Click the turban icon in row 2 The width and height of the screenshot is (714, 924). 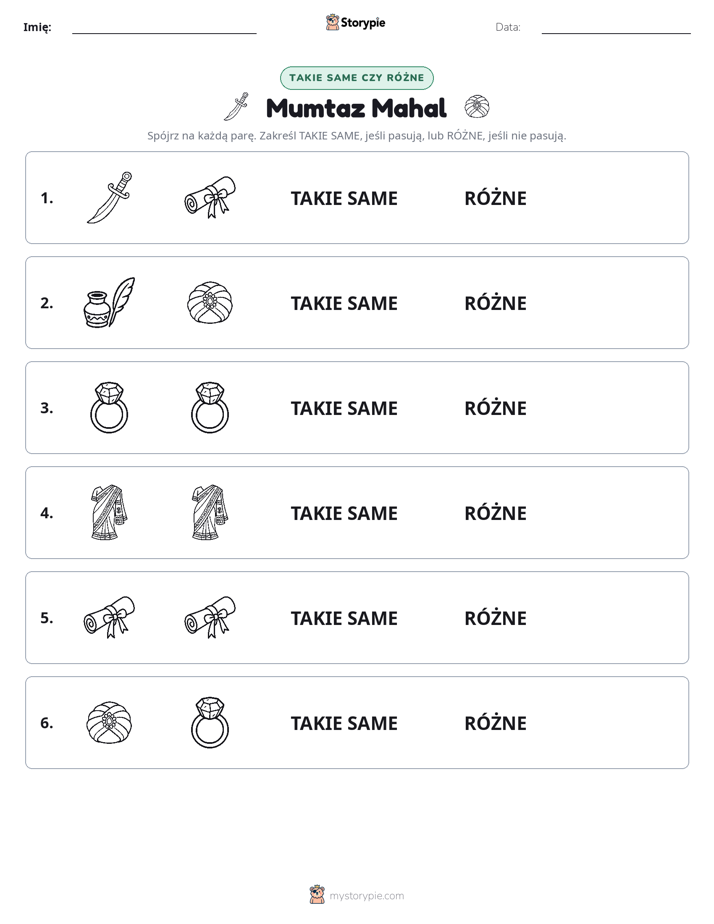click(210, 302)
